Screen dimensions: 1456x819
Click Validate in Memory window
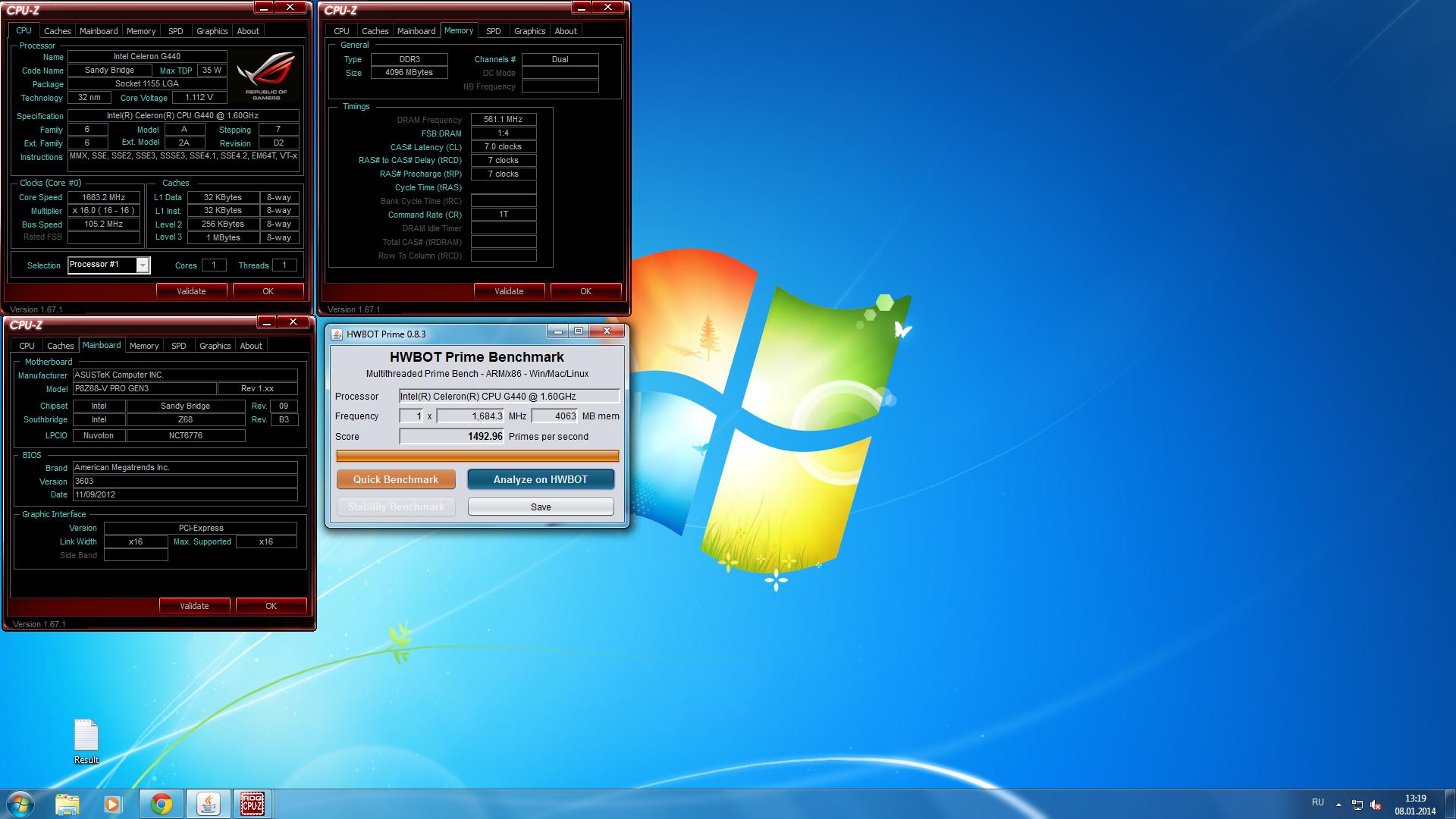click(x=509, y=291)
